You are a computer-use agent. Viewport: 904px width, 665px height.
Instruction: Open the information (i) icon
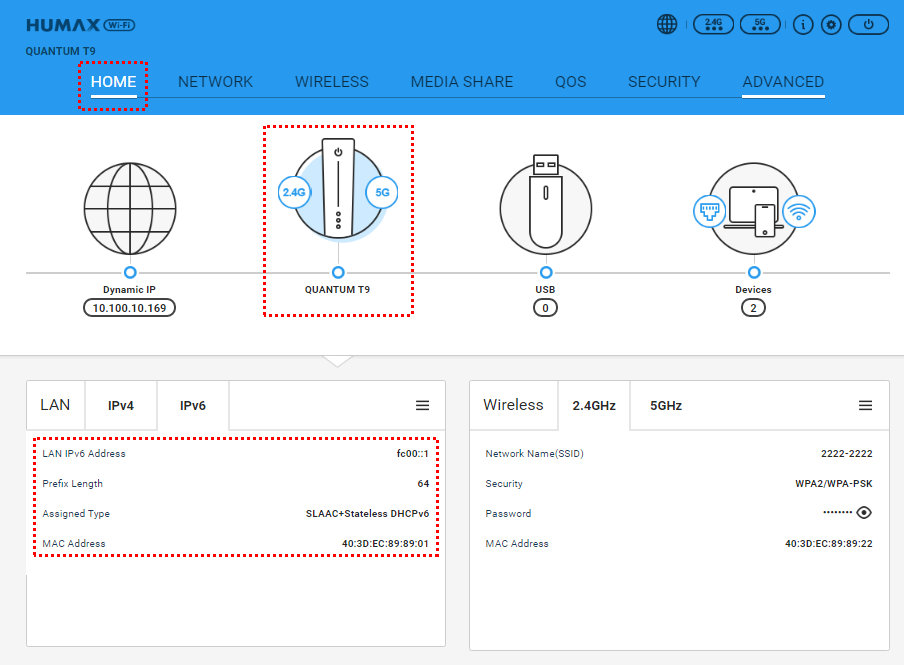[803, 24]
